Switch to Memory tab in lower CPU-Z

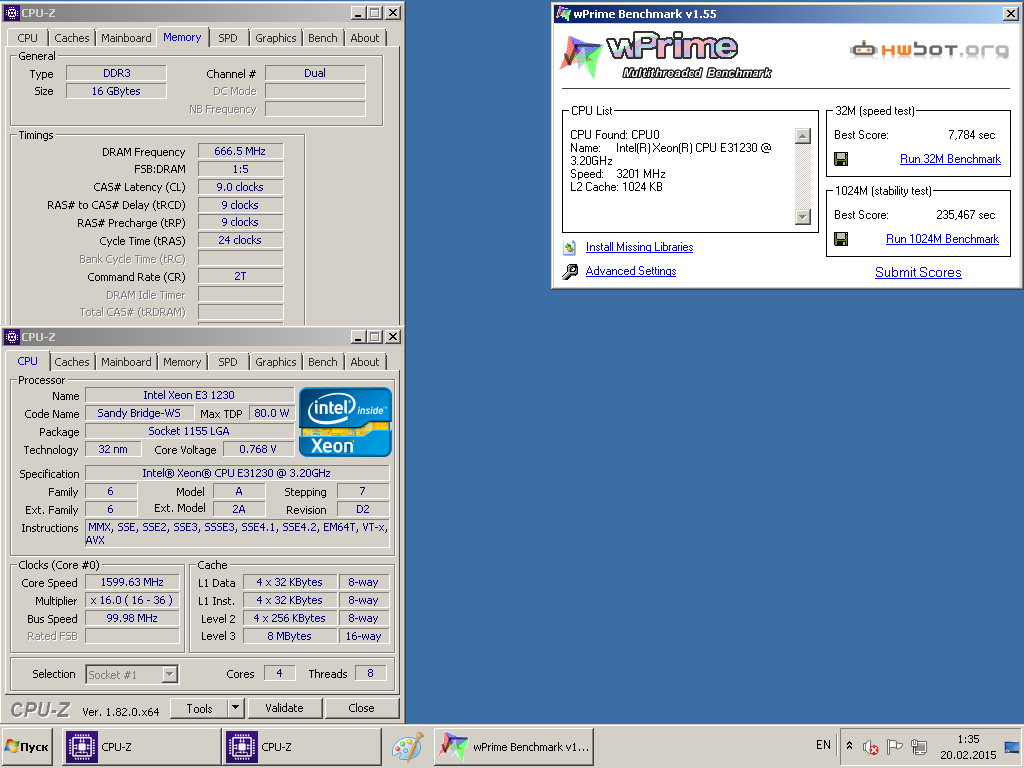182,362
